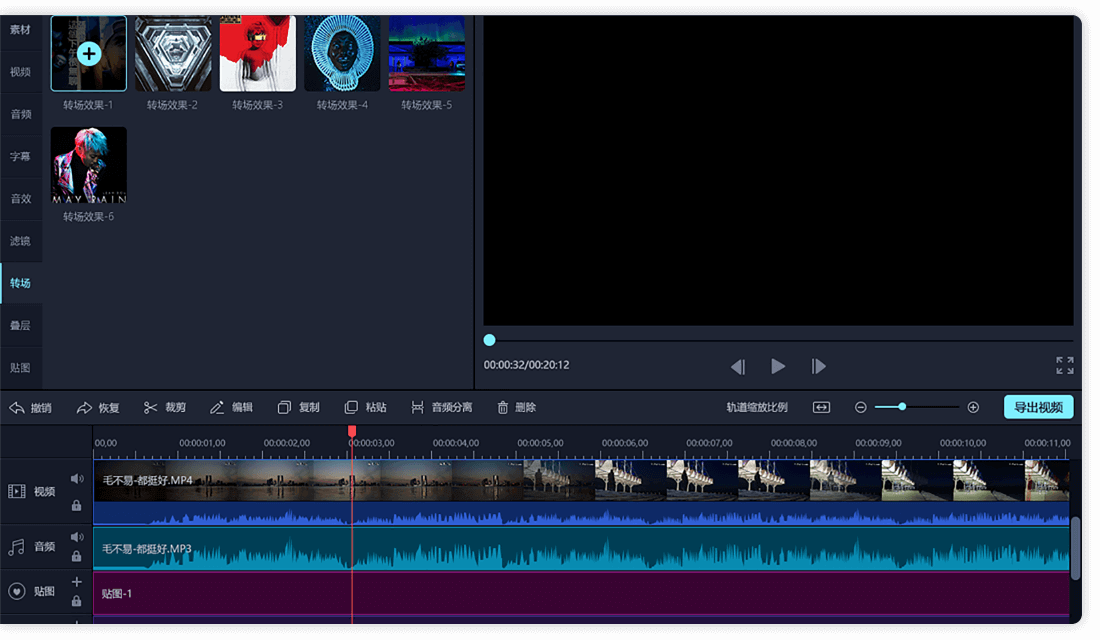Add a new sticker (贴图) track with plus

(x=76, y=582)
